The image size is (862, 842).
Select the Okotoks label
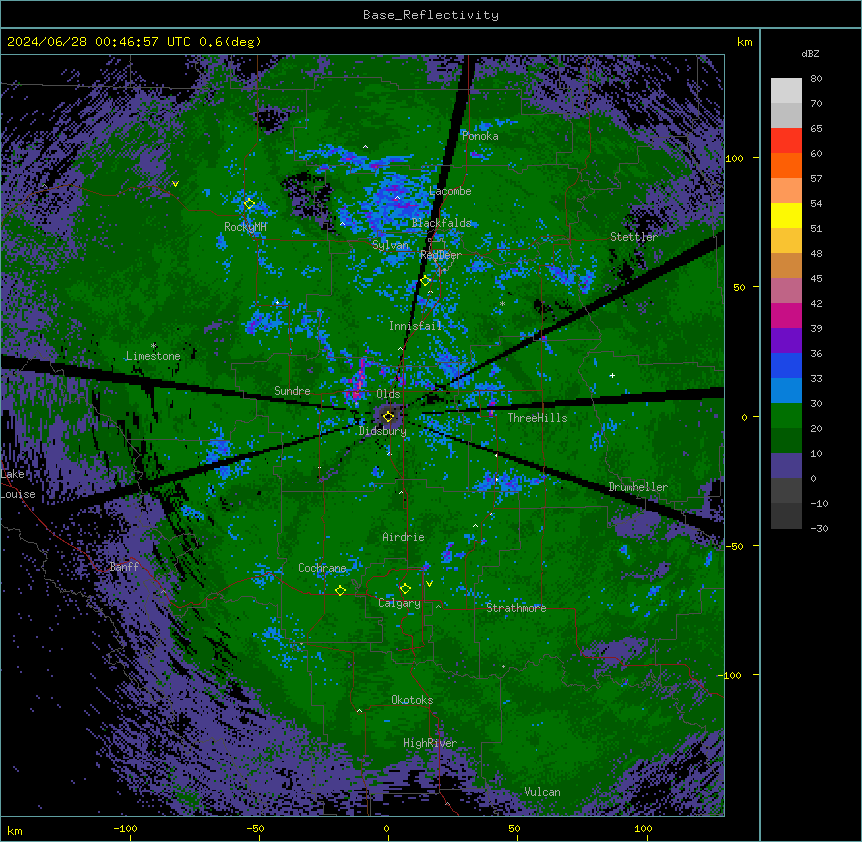point(412,700)
